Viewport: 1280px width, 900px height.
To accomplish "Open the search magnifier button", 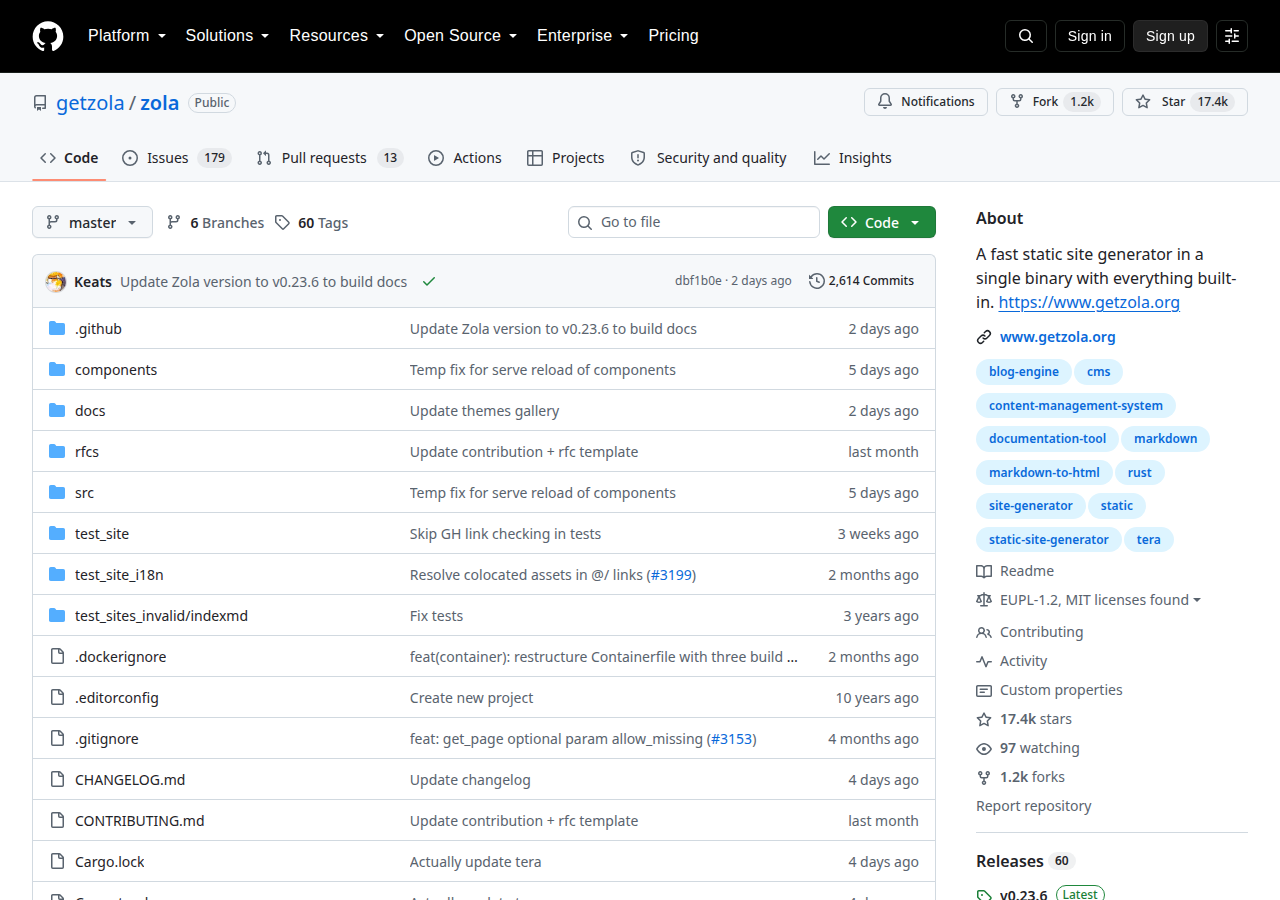I will click(x=1026, y=36).
